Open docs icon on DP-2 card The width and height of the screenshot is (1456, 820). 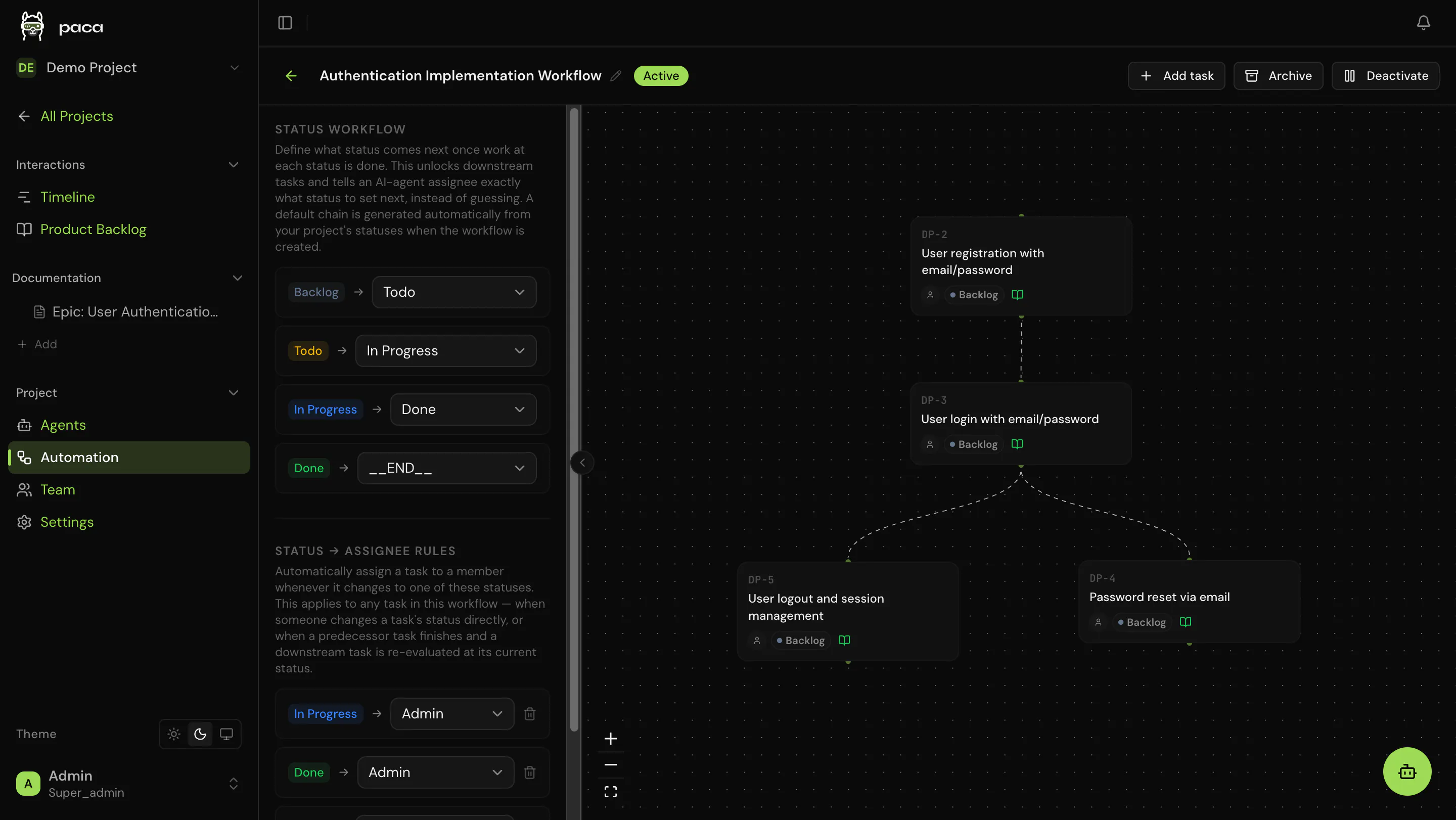click(1017, 294)
